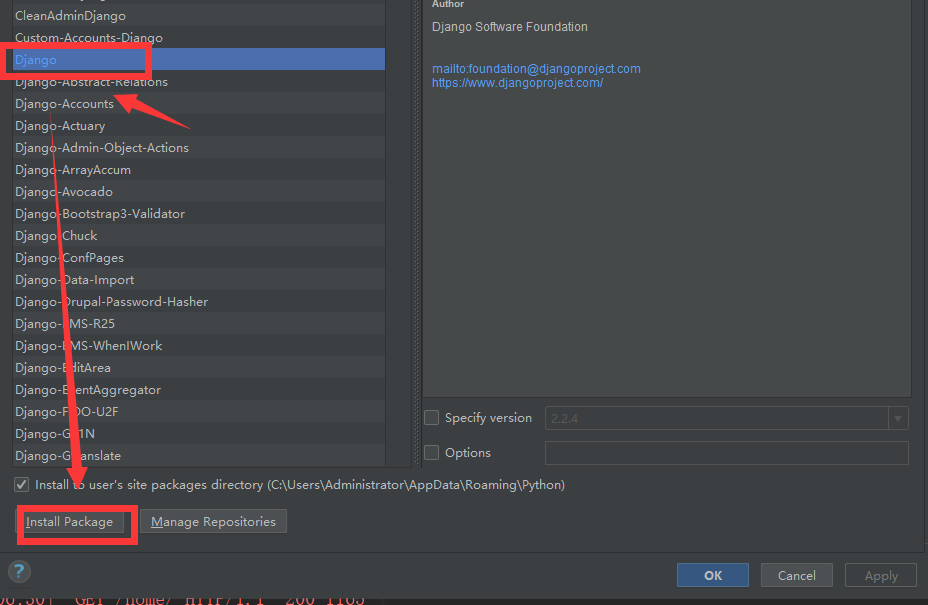
Task: Select Django-Bootstrap3-Validator package
Action: coord(199,213)
